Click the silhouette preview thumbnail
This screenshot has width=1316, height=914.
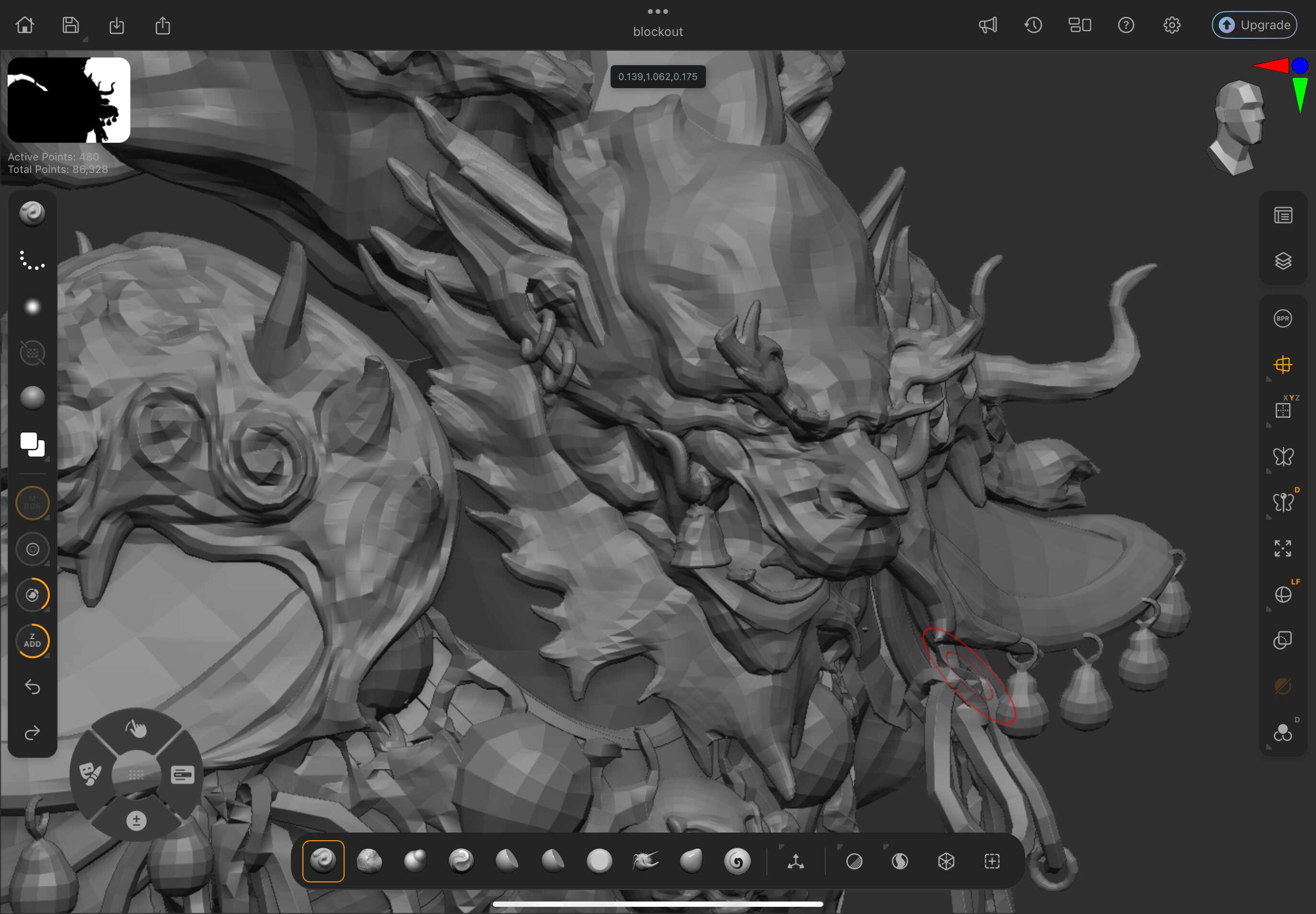(69, 100)
